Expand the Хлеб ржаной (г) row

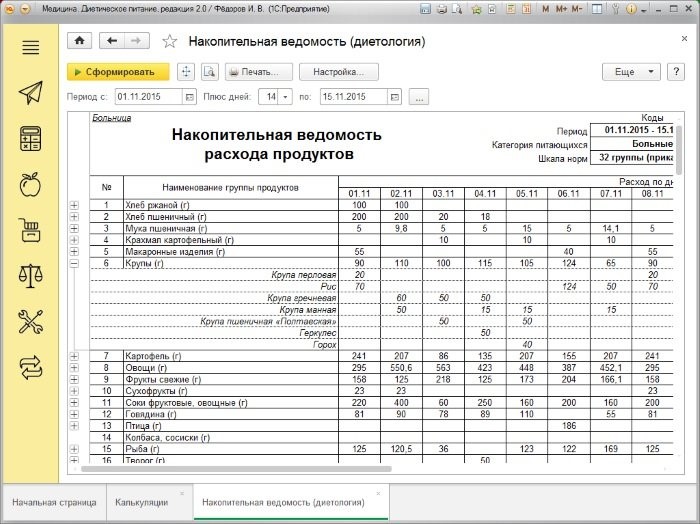coord(74,205)
